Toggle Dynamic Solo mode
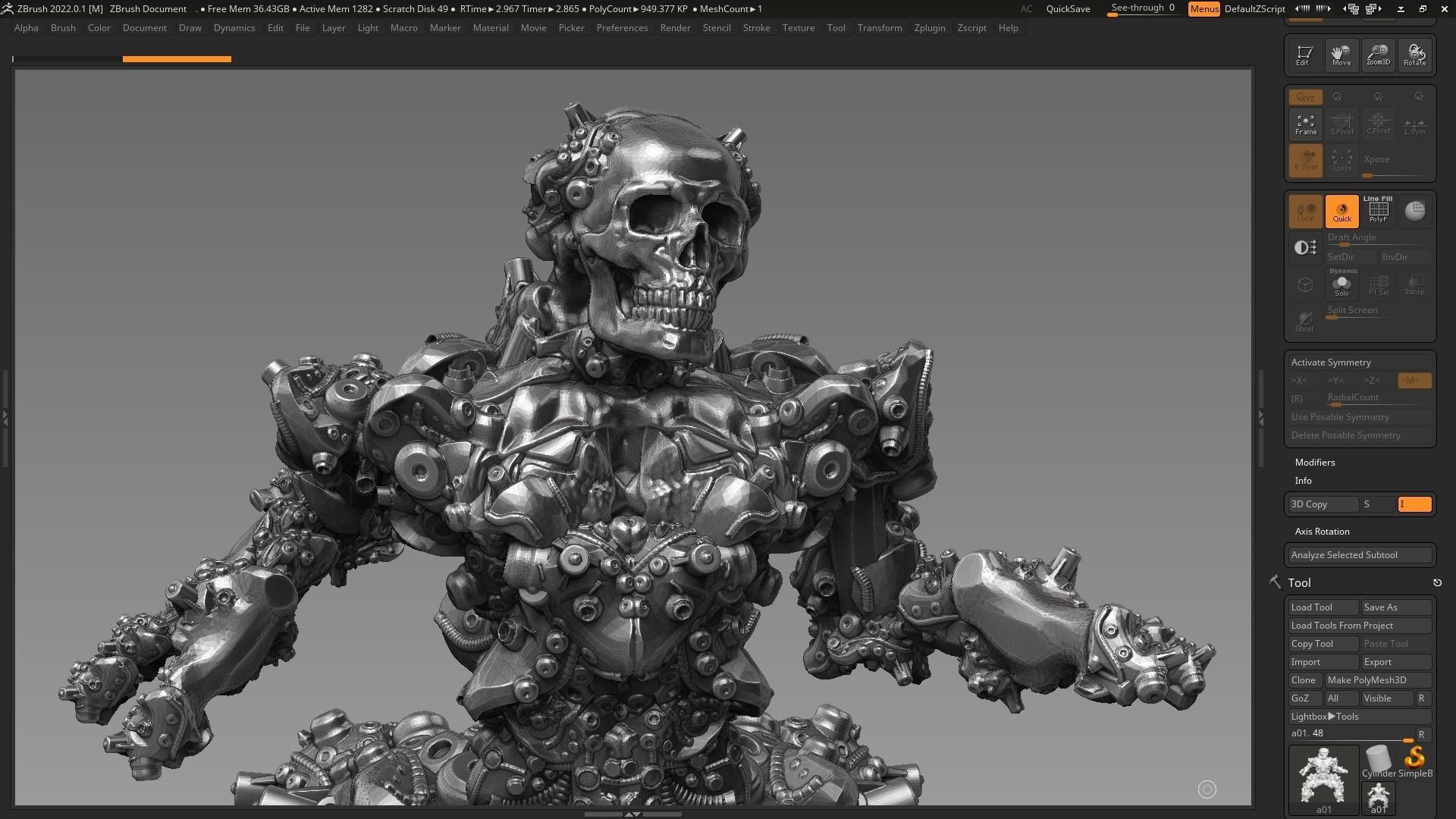 [x=1341, y=283]
